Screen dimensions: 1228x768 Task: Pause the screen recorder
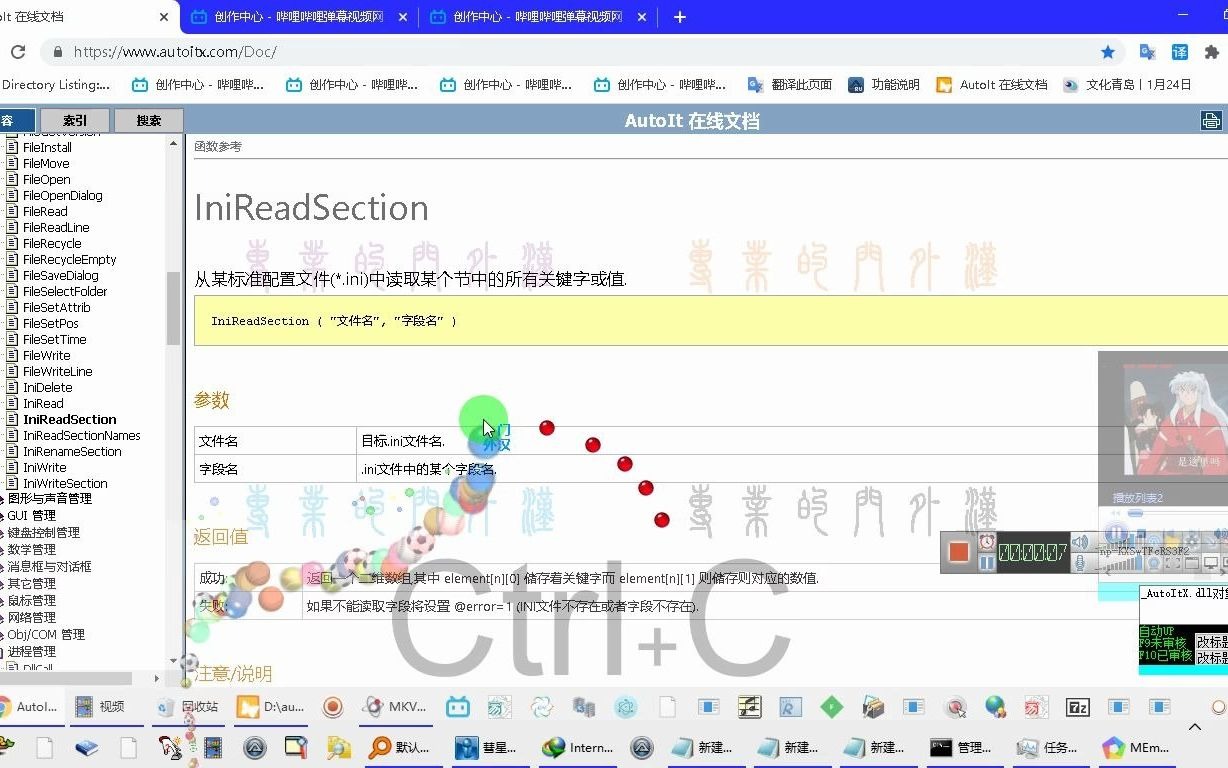[987, 563]
